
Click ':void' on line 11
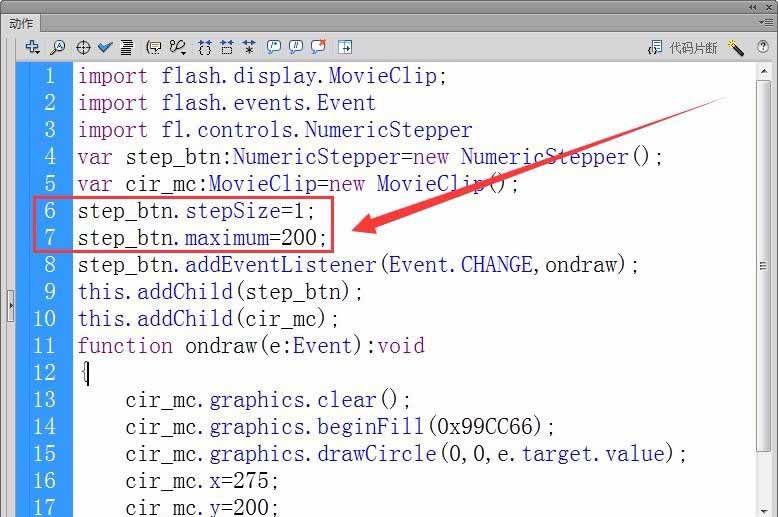(x=395, y=345)
